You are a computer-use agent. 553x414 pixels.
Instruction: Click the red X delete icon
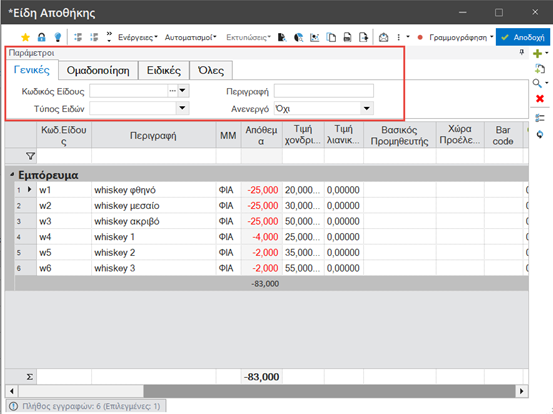pos(540,99)
